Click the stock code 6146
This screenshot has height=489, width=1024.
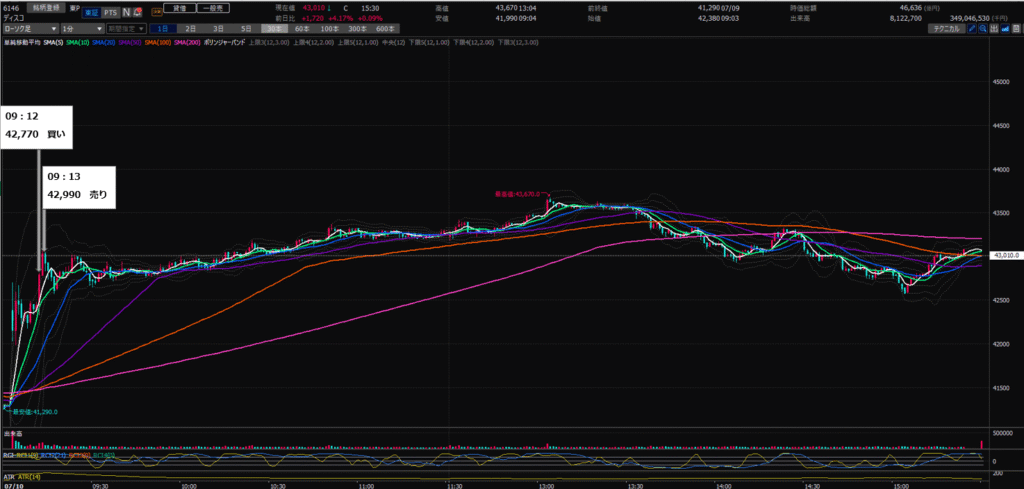(x=11, y=8)
